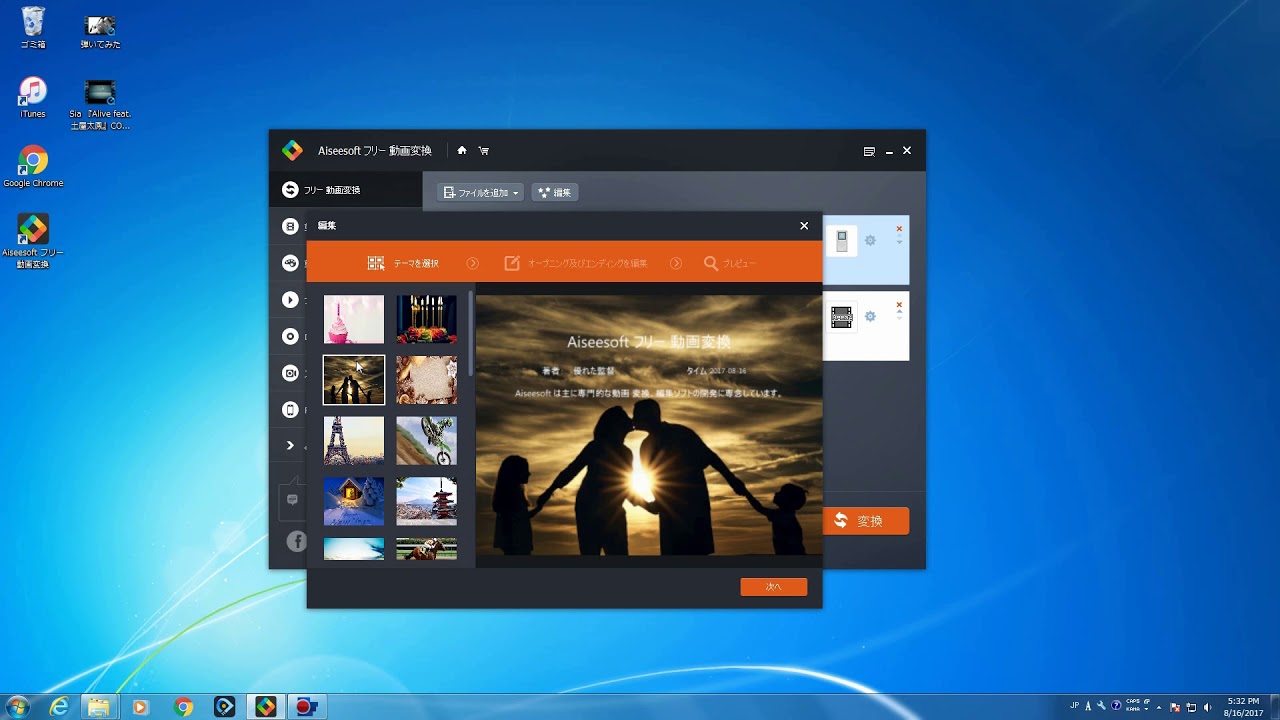Close the 編集 dialog
Viewport: 1280px width, 720px height.
tap(804, 226)
